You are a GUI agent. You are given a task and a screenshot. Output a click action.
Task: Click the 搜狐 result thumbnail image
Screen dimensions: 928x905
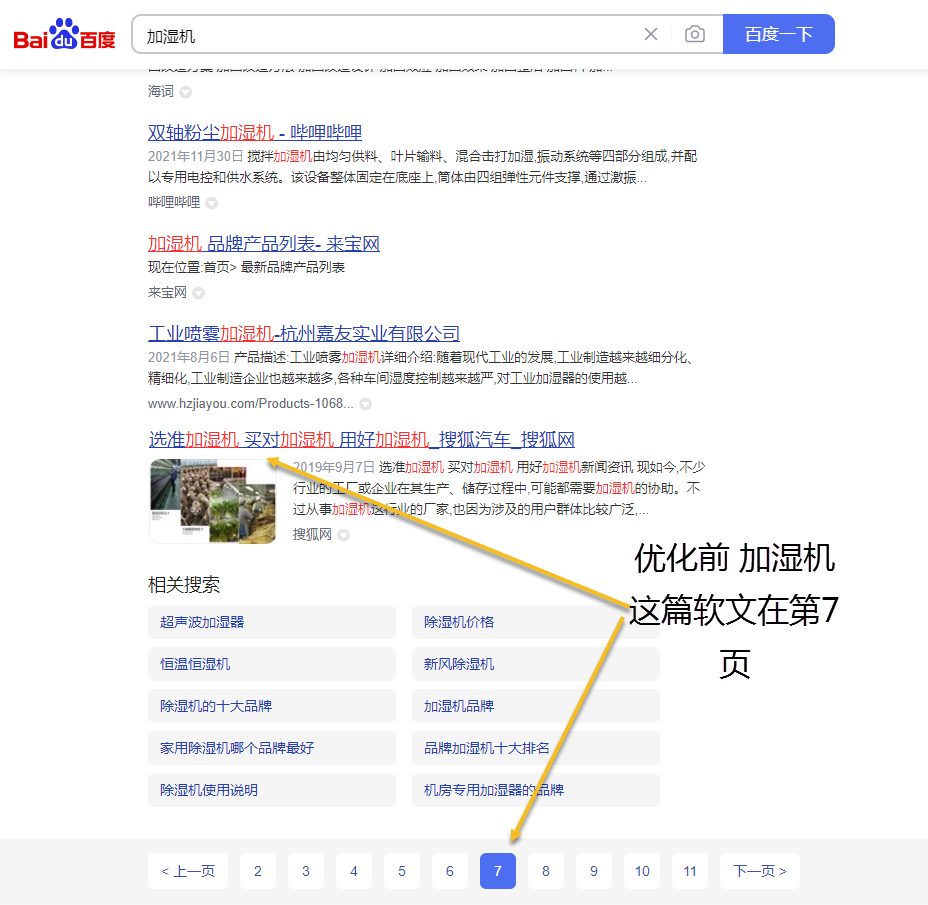[x=212, y=501]
